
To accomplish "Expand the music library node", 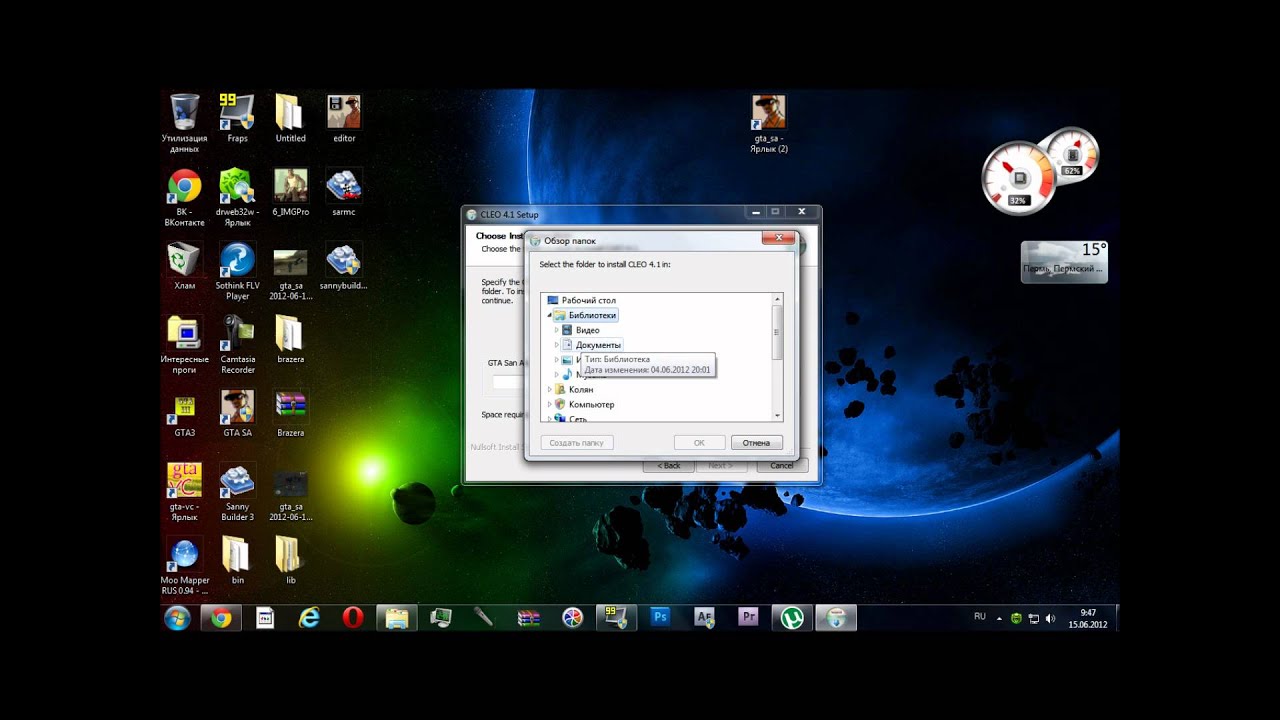I will click(557, 374).
